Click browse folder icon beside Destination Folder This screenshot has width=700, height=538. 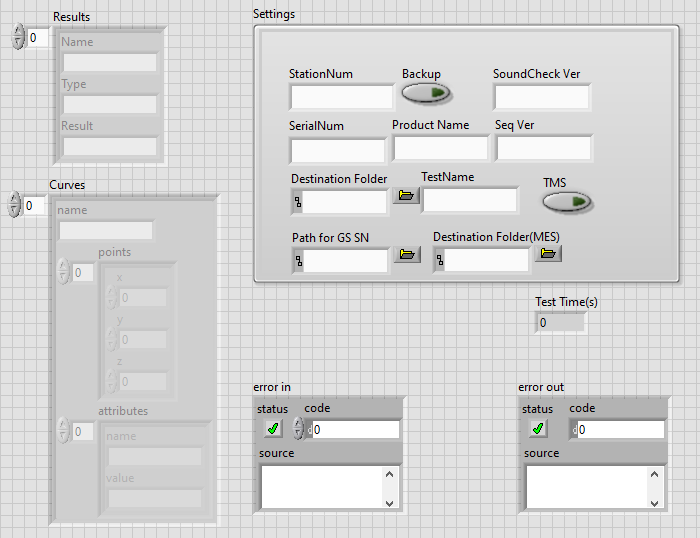point(405,196)
